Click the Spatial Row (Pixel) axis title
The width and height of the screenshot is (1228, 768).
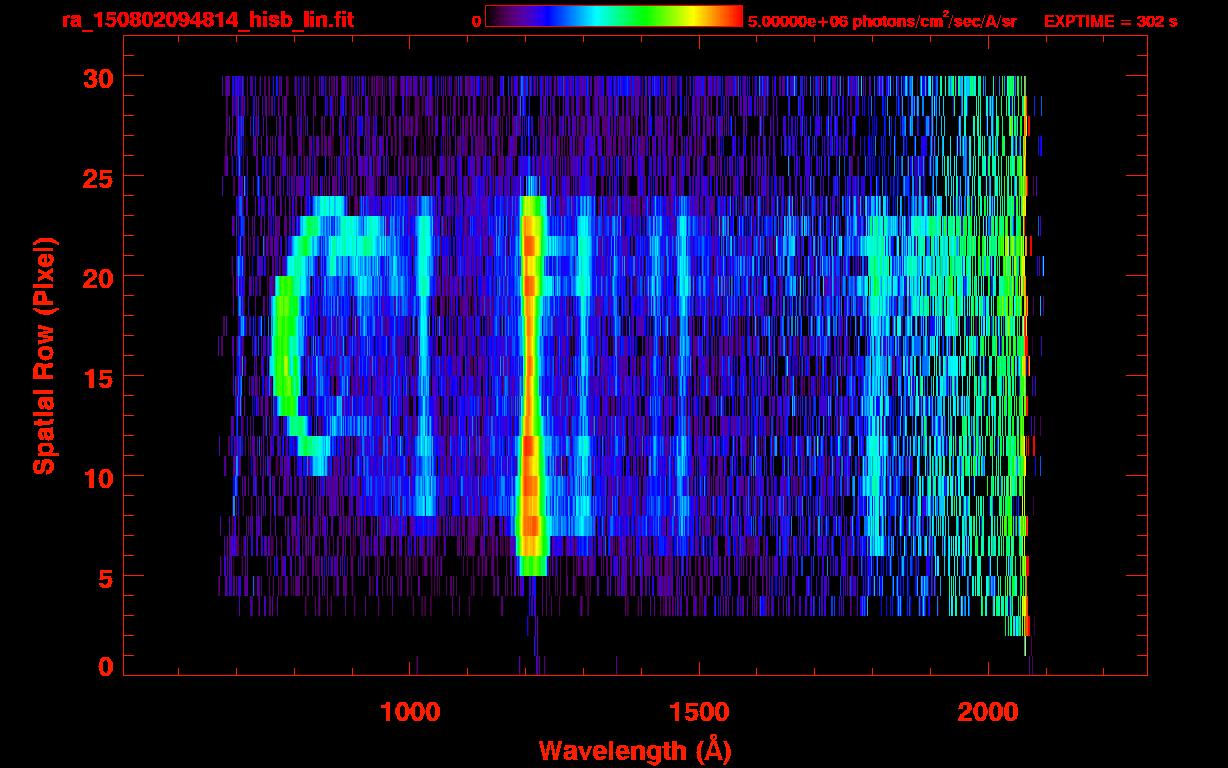[x=44, y=355]
